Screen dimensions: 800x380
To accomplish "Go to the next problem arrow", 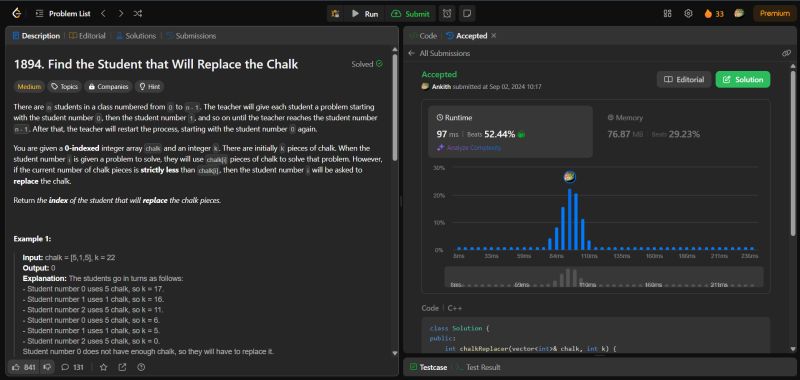I will coord(120,14).
